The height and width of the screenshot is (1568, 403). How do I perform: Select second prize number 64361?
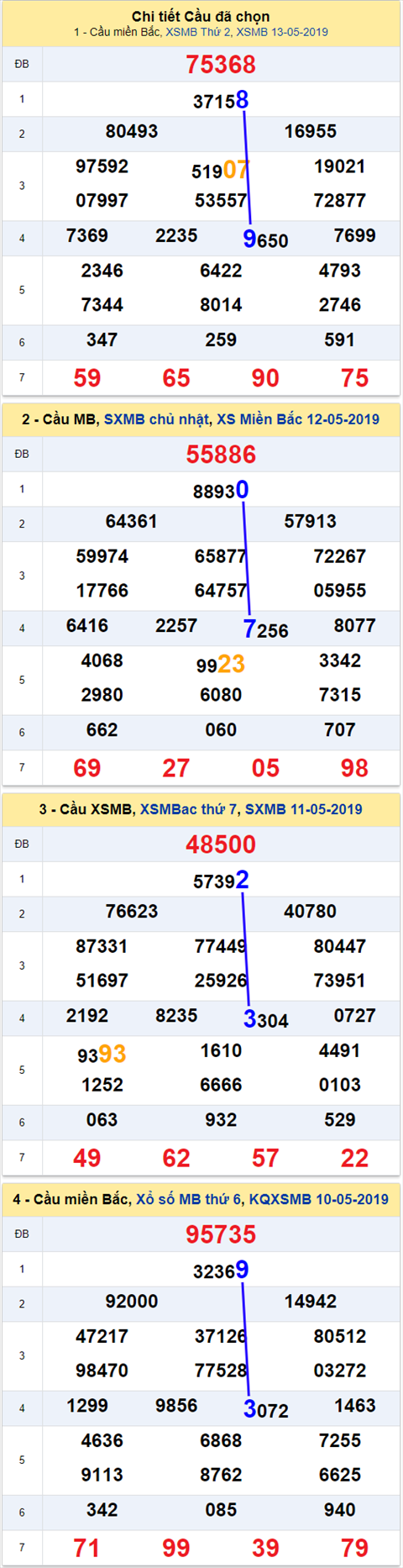coord(132,521)
